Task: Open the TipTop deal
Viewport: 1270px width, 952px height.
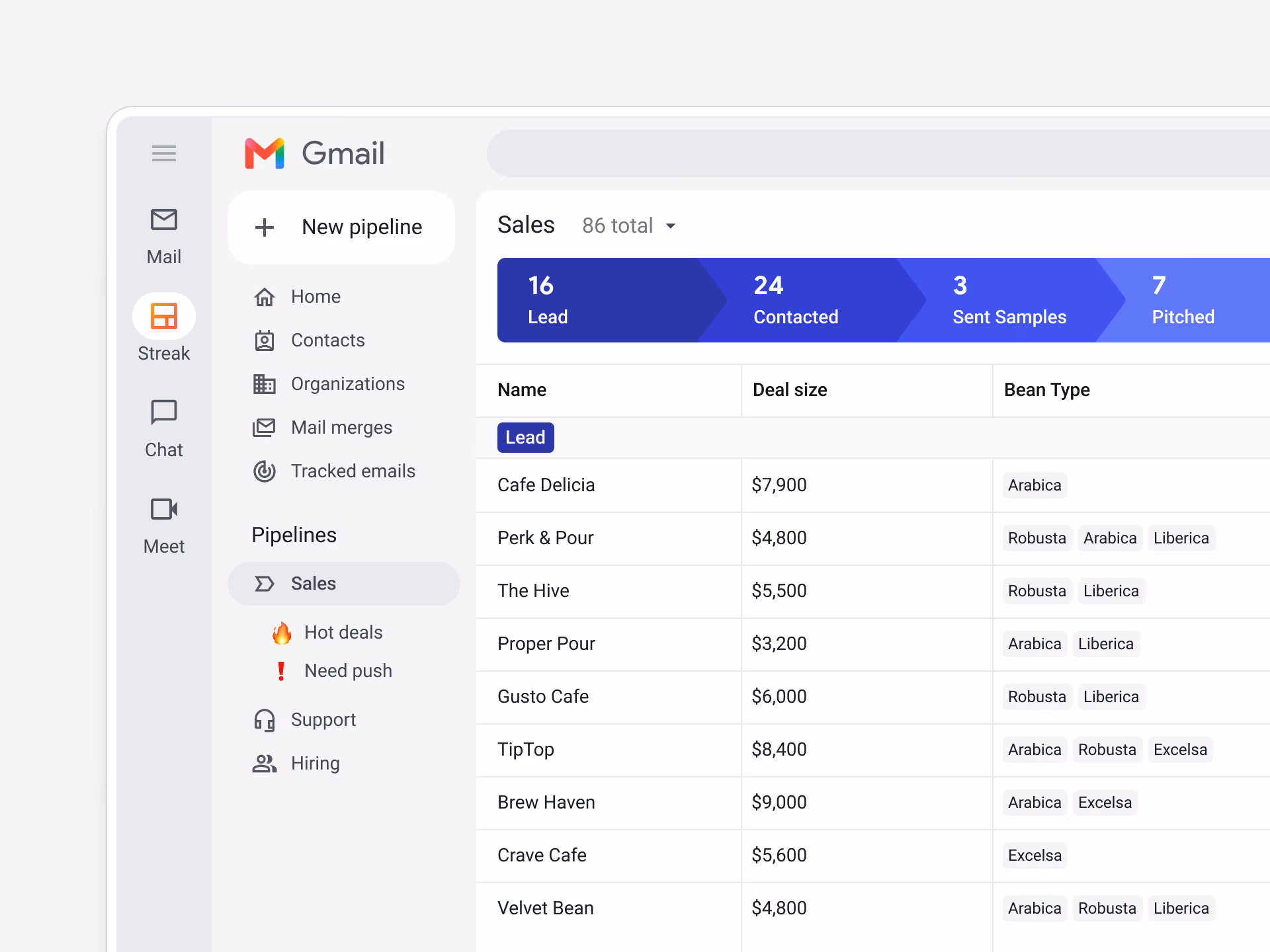Action: pyautogui.click(x=526, y=750)
